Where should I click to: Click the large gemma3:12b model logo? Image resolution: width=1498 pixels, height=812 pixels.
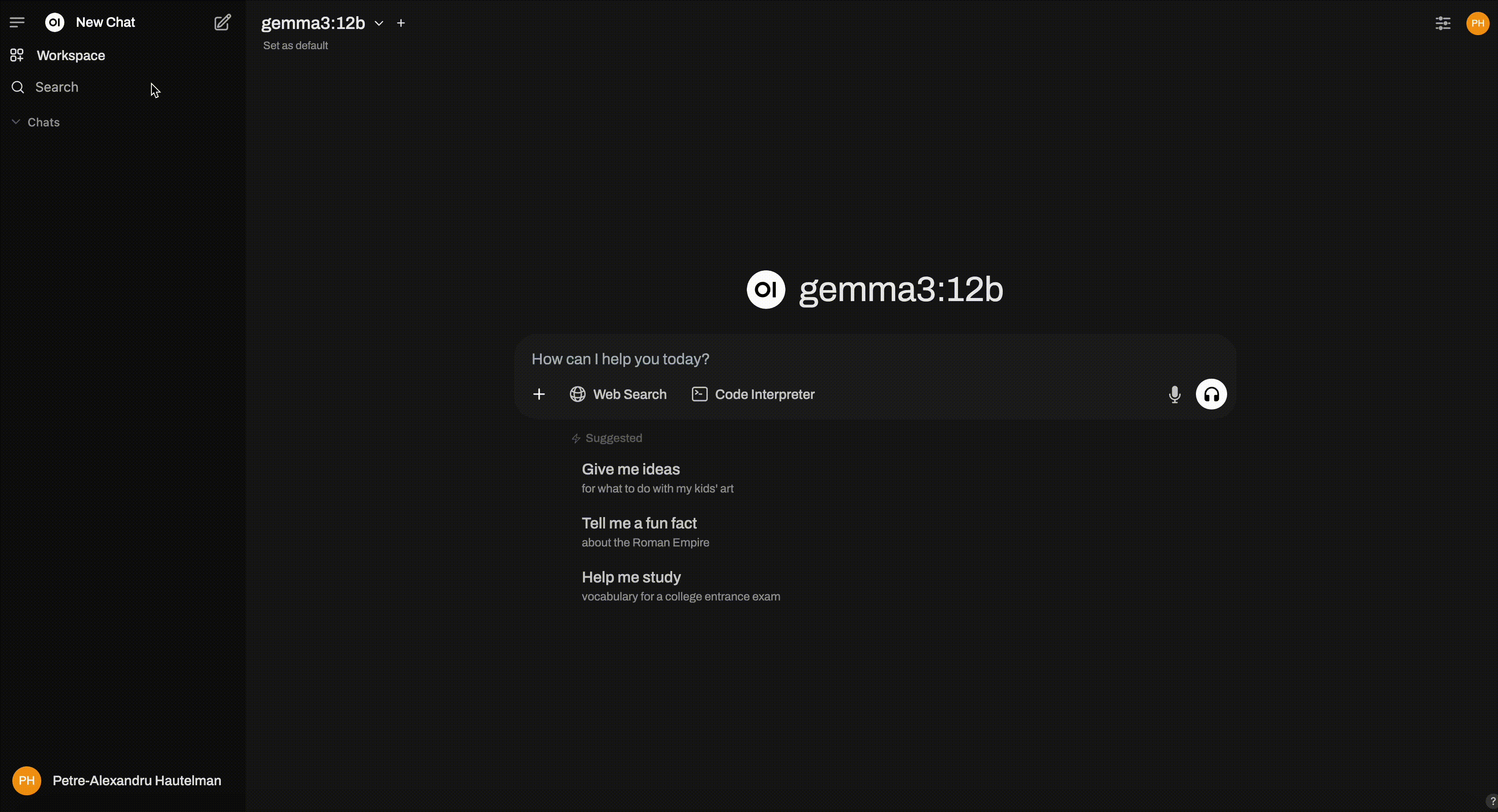tap(766, 289)
